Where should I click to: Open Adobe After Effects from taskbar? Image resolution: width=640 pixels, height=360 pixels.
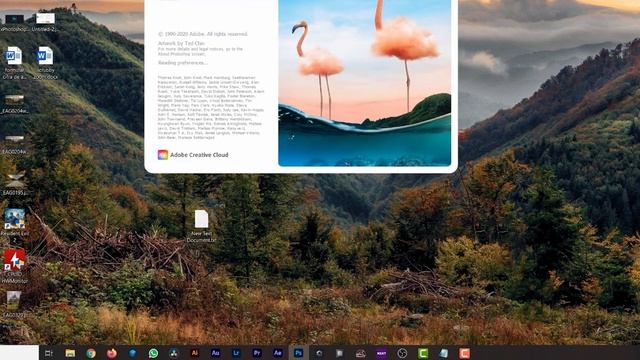(x=278, y=353)
